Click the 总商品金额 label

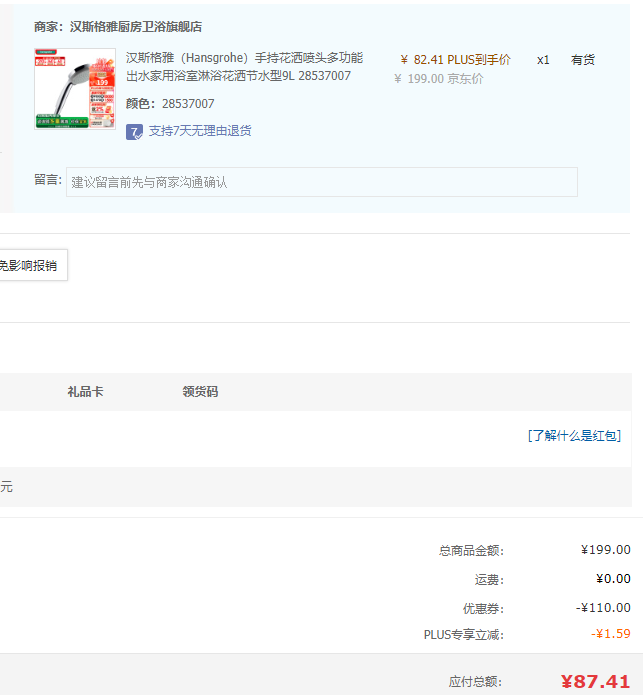coord(472,551)
